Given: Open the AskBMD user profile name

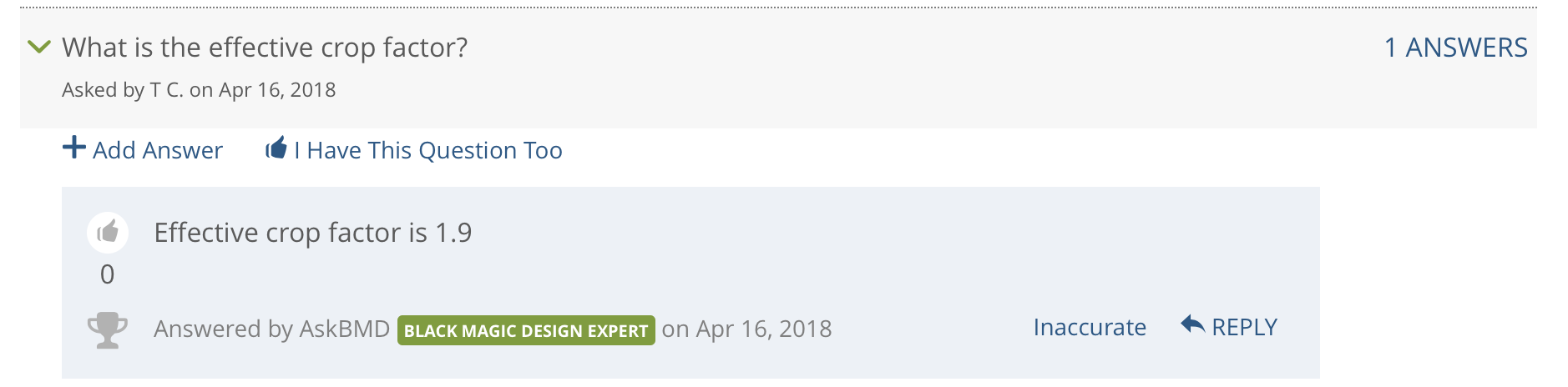Looking at the screenshot, I should pos(344,329).
